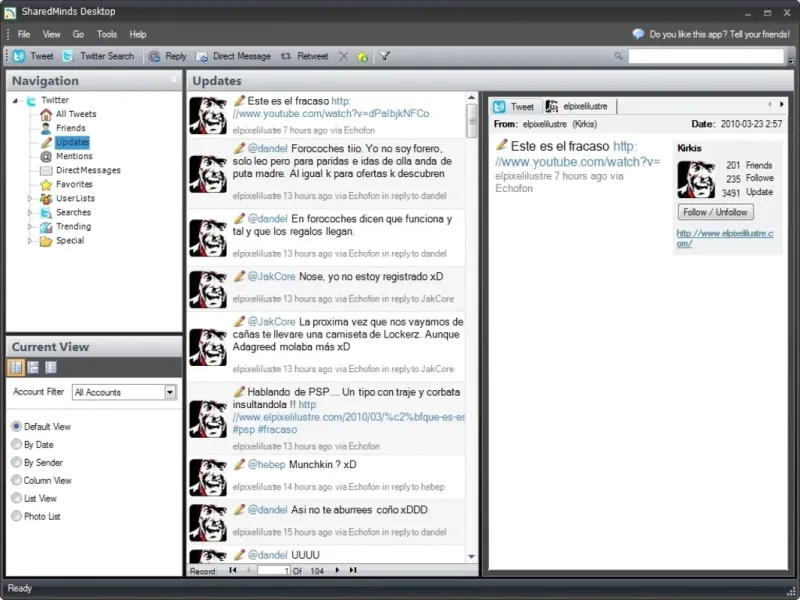Select Searches in navigation tree

pos(73,212)
